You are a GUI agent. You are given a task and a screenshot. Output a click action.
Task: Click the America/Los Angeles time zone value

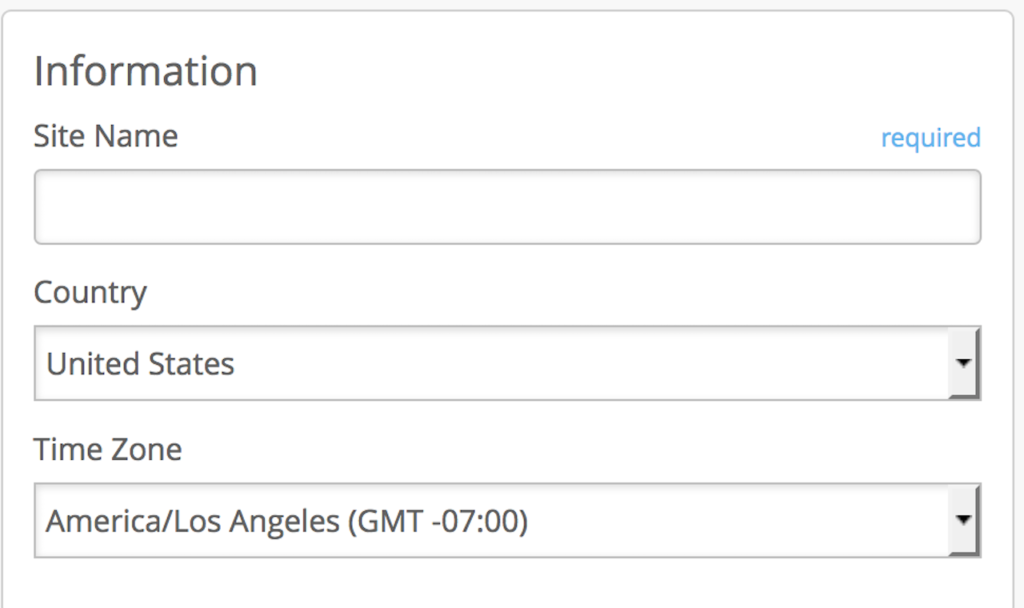pyautogui.click(x=190, y=521)
